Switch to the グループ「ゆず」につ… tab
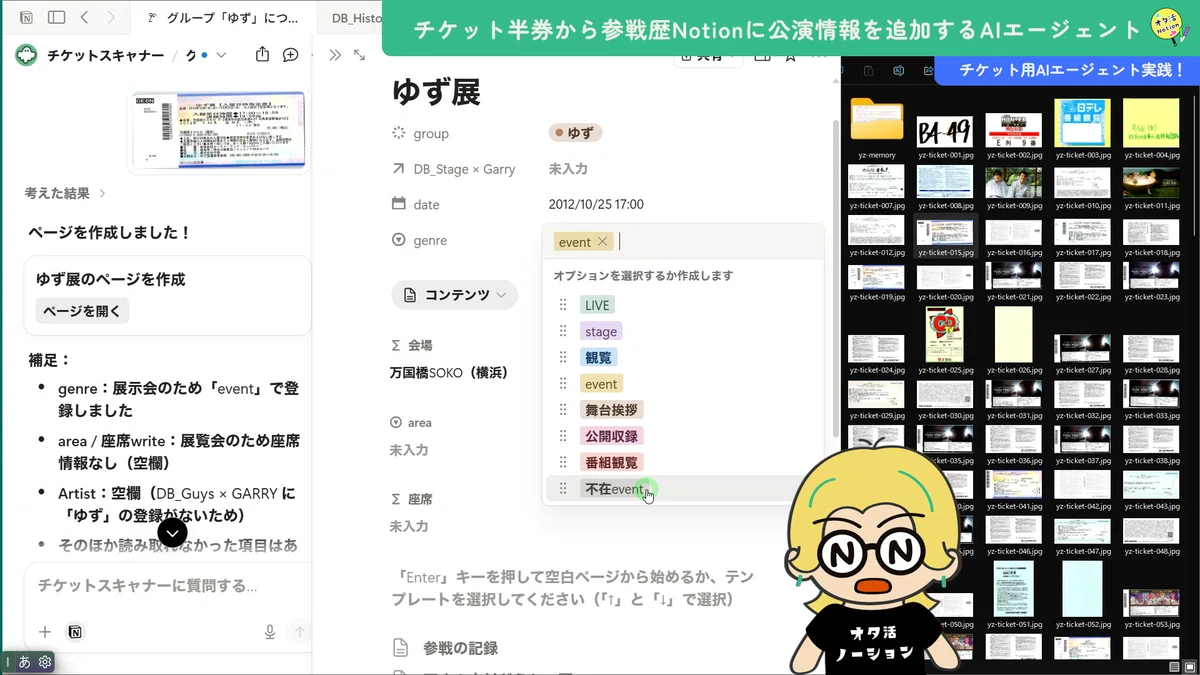Screen dimensions: 1200x675 tap(223, 18)
